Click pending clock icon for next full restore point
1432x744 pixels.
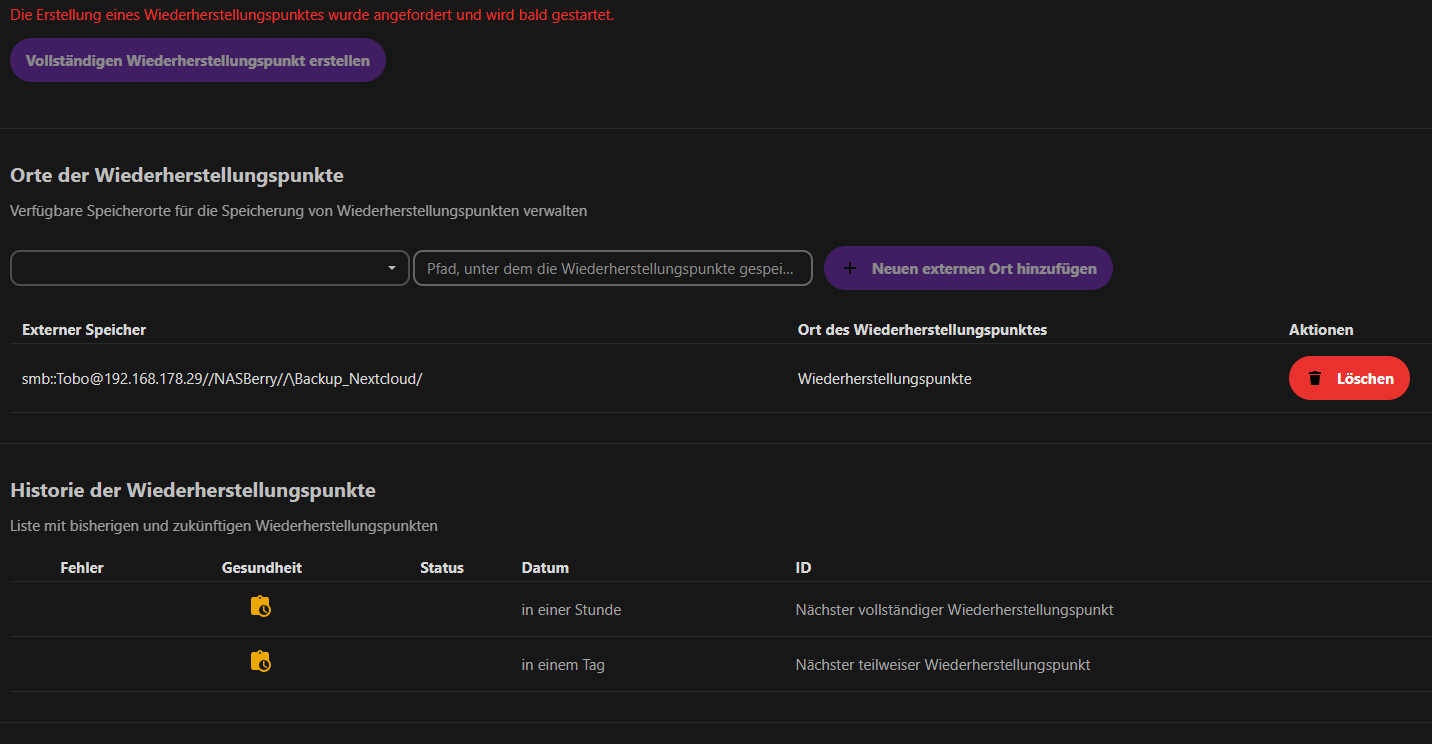(260, 607)
